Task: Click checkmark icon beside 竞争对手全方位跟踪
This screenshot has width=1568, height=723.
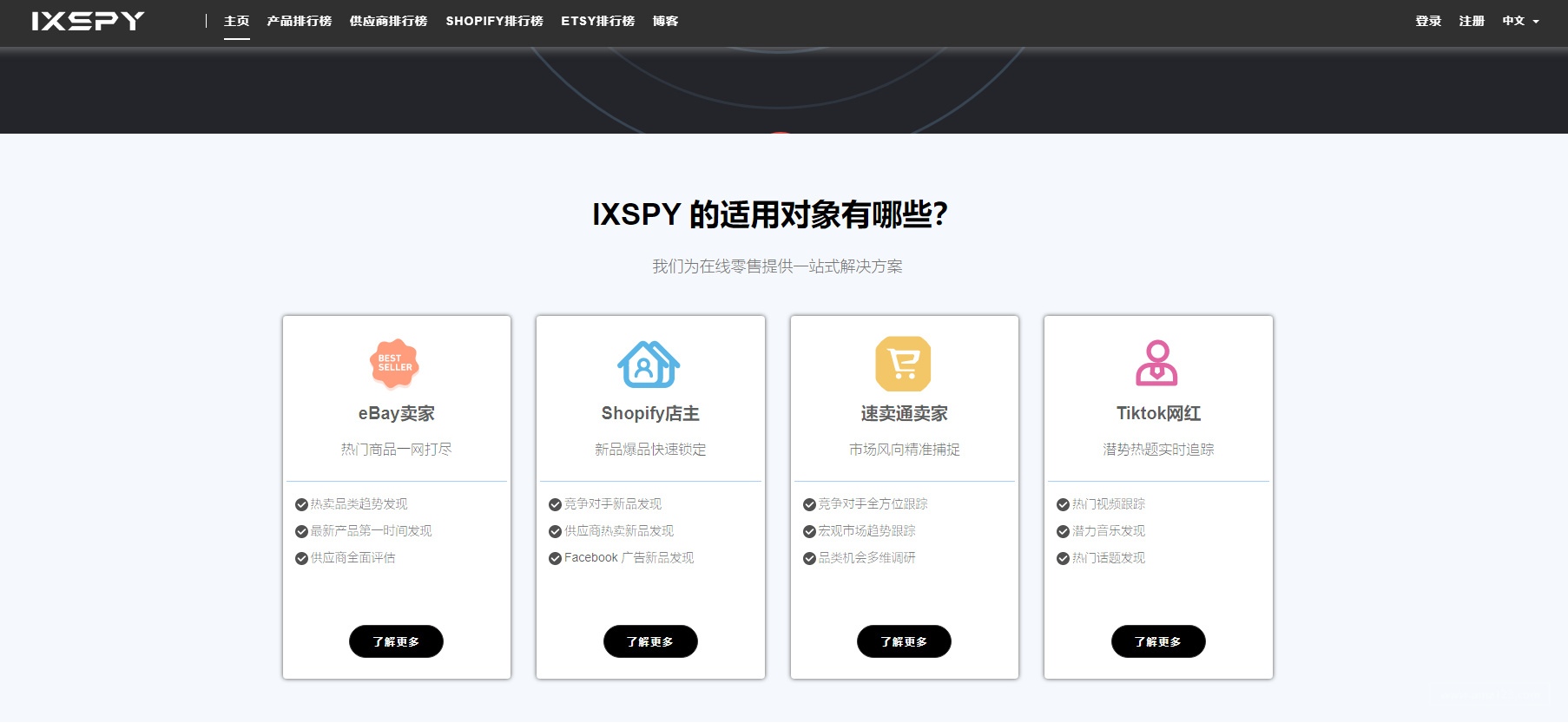Action: (x=809, y=504)
